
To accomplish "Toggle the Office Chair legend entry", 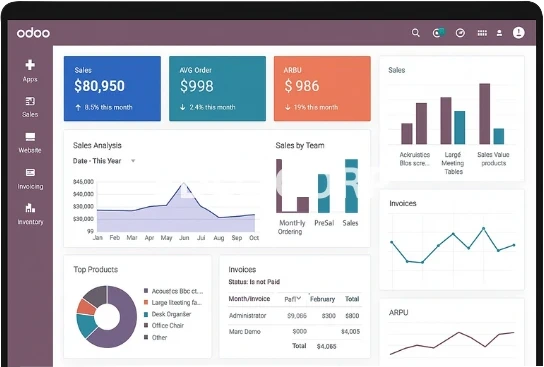I will click(164, 326).
